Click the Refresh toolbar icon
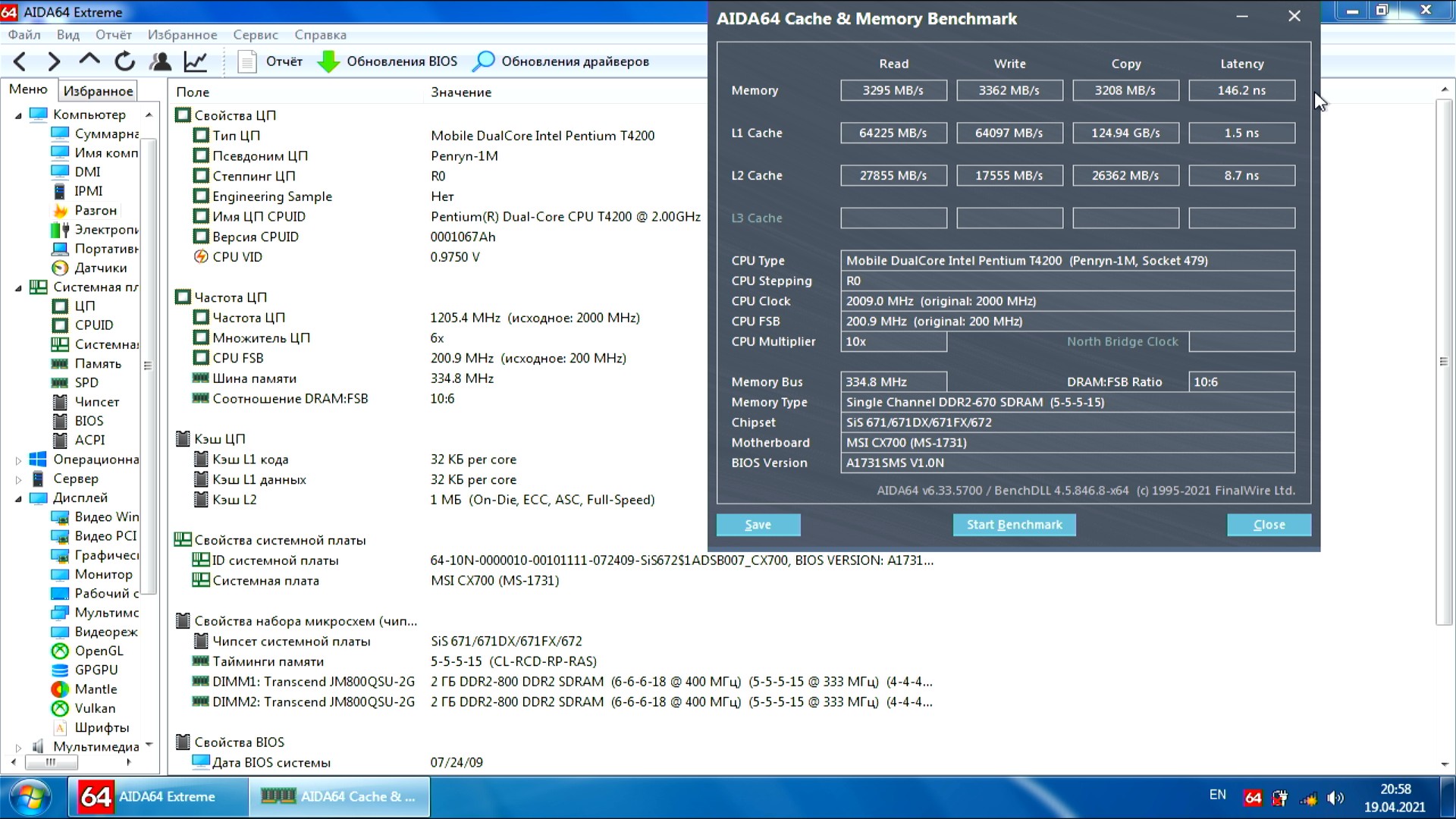Image resolution: width=1456 pixels, height=819 pixels. tap(125, 61)
